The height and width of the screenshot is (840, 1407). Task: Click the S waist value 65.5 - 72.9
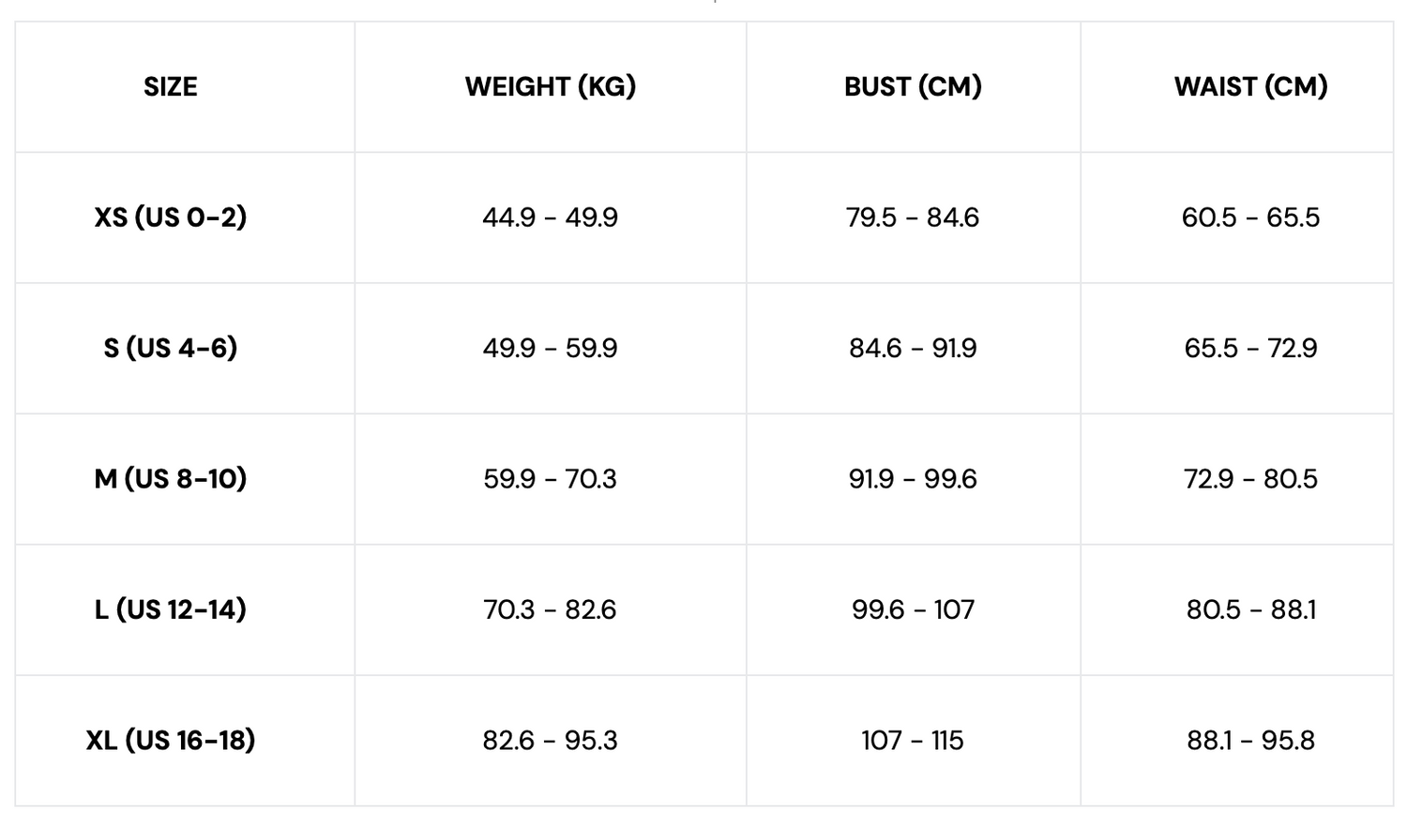click(1250, 348)
